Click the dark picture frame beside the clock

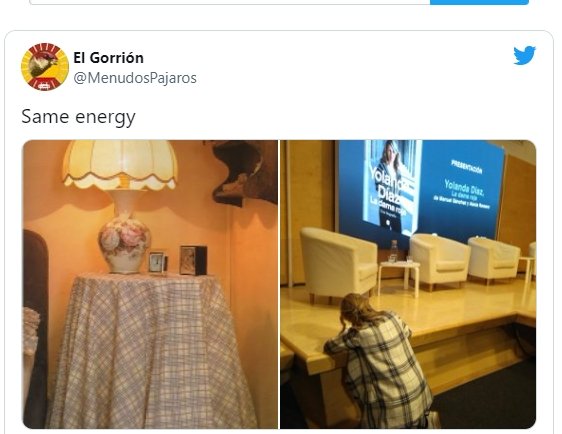193,260
